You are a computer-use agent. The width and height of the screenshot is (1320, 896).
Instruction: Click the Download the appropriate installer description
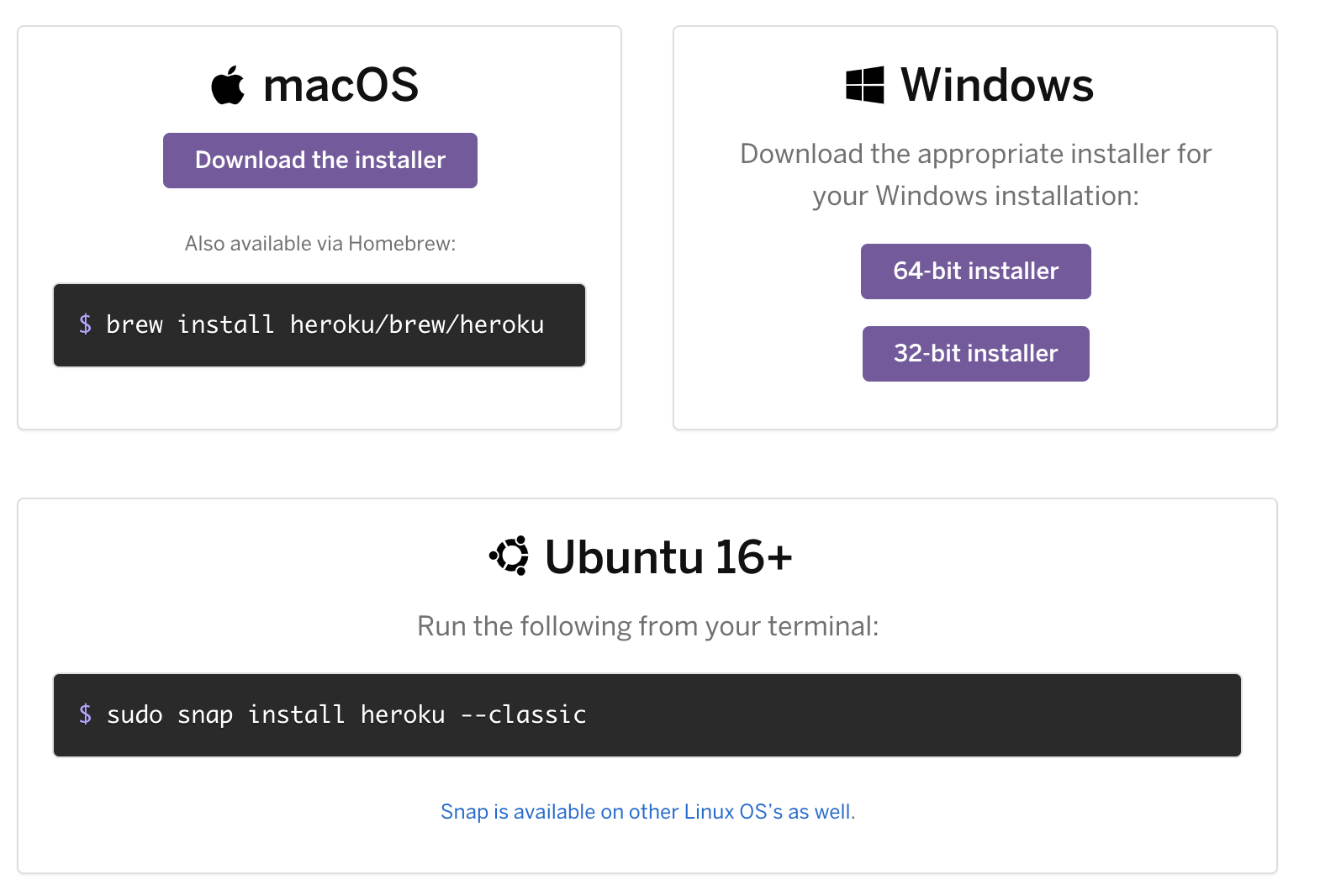pos(975,175)
